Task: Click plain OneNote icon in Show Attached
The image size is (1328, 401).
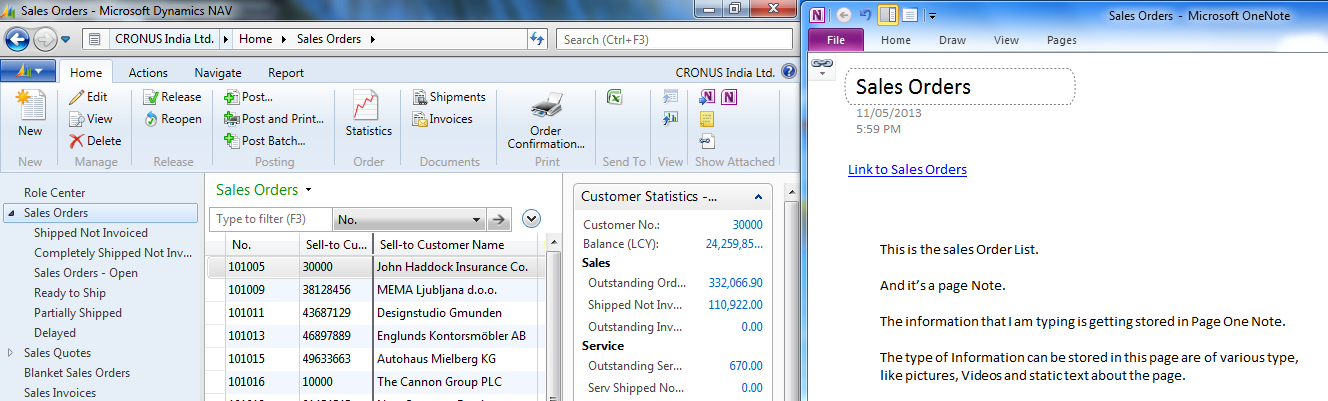Action: pos(729,97)
